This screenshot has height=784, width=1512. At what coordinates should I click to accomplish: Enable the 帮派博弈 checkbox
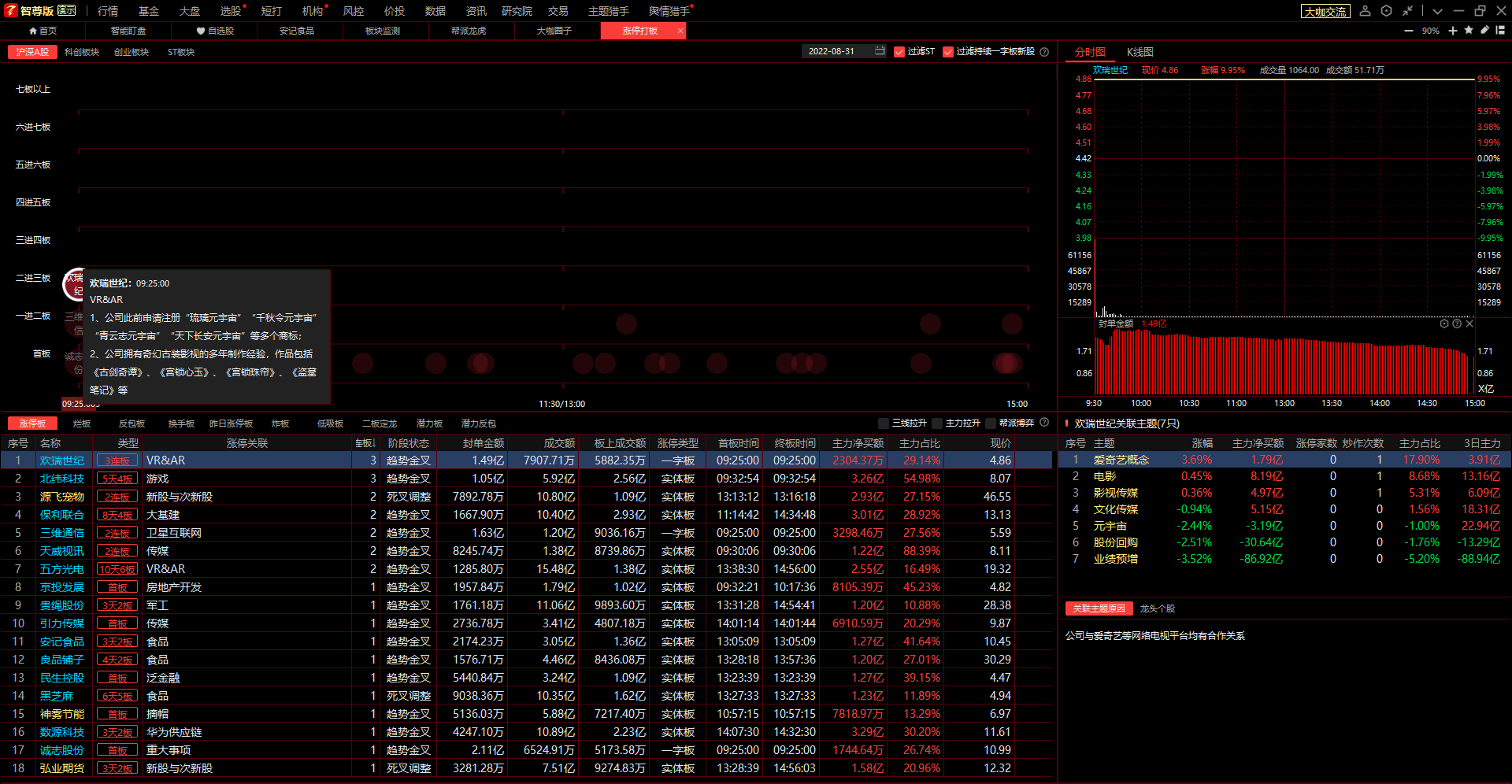pyautogui.click(x=991, y=423)
